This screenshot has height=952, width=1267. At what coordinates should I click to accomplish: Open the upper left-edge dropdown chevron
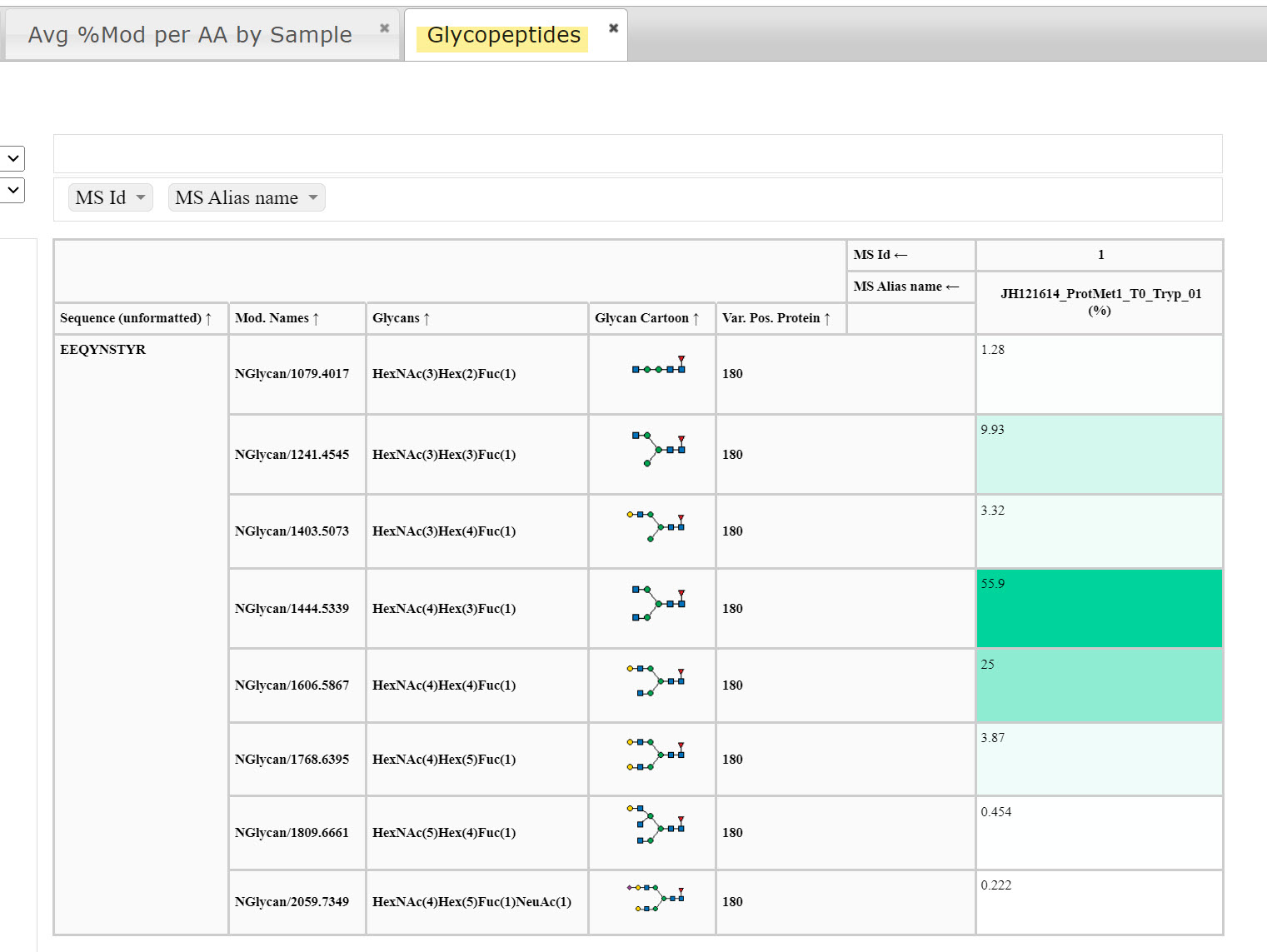[12, 158]
